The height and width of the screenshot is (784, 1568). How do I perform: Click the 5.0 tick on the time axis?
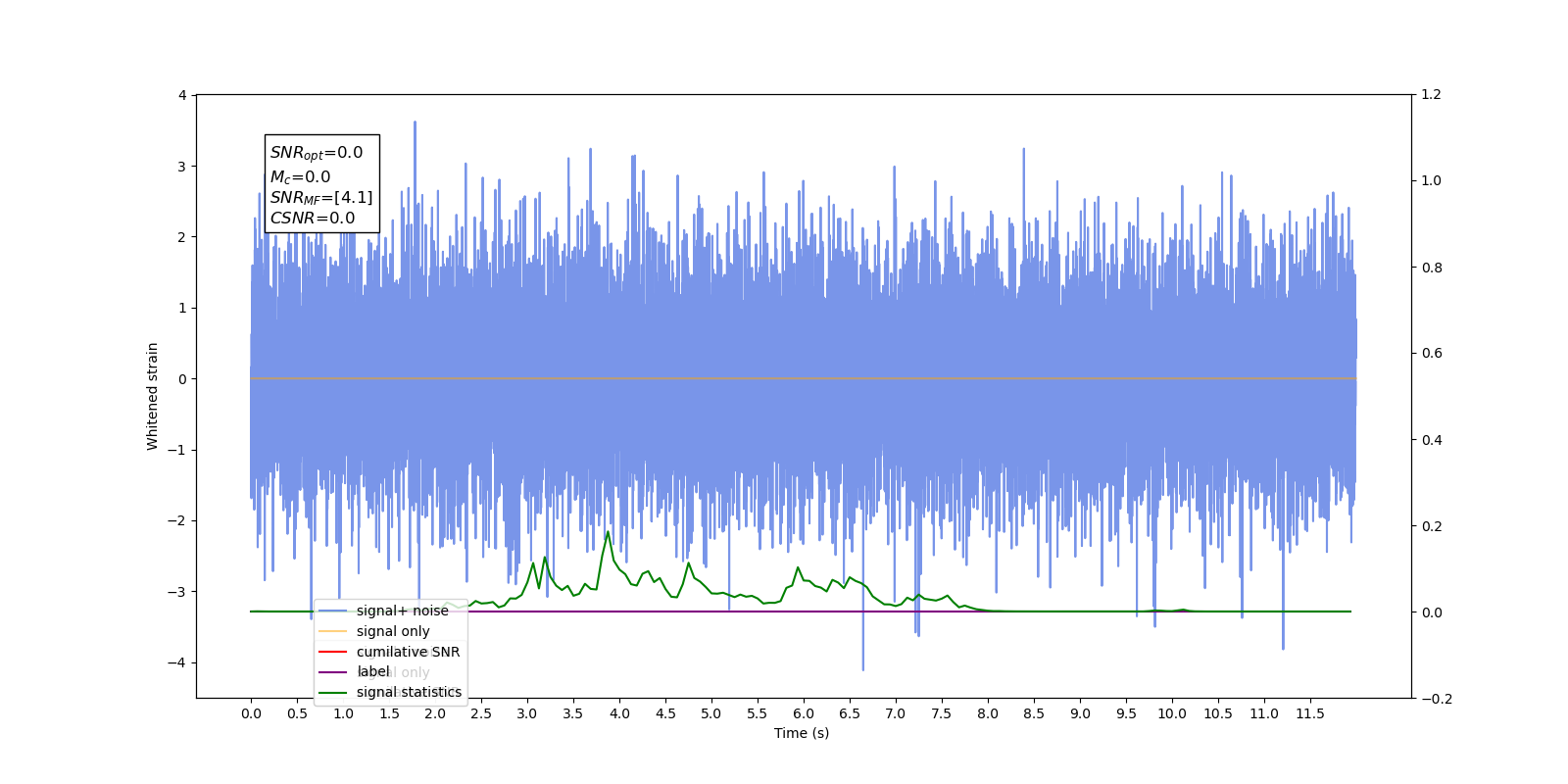click(x=711, y=713)
